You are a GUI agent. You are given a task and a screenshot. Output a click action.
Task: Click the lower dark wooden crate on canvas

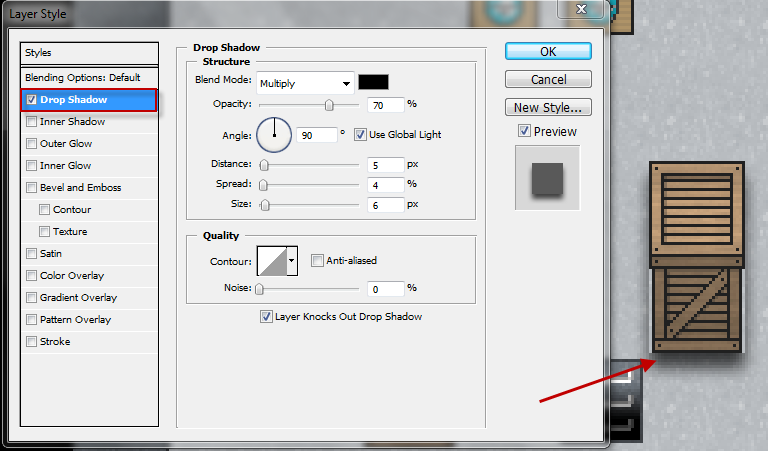click(x=696, y=310)
